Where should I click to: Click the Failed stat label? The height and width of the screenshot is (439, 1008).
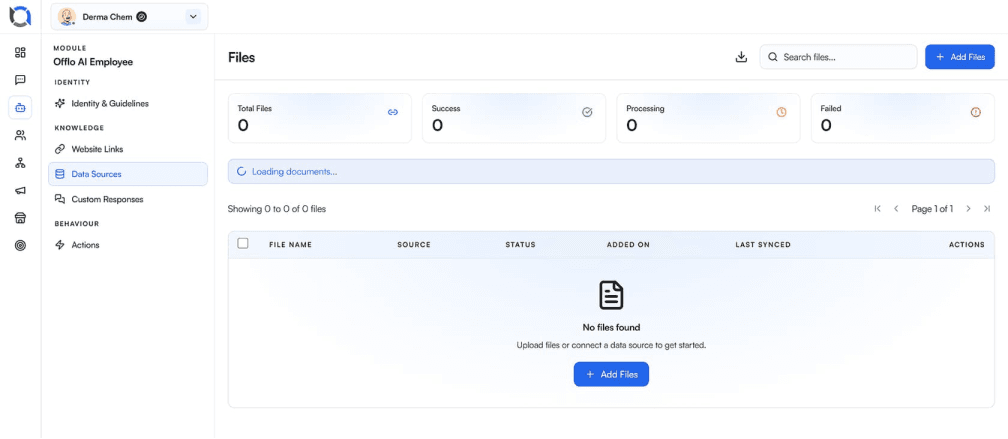(x=831, y=109)
